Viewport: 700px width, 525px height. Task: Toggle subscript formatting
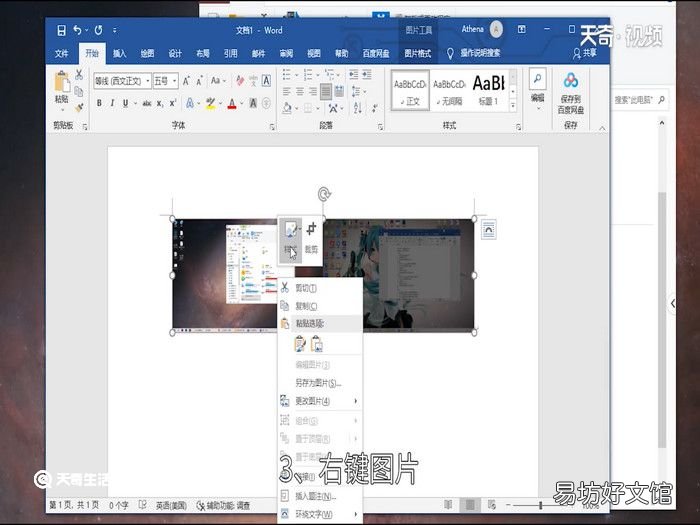tap(160, 104)
